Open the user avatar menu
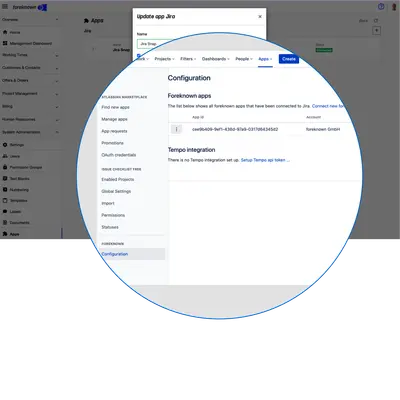The image size is (400, 400). point(394,7)
